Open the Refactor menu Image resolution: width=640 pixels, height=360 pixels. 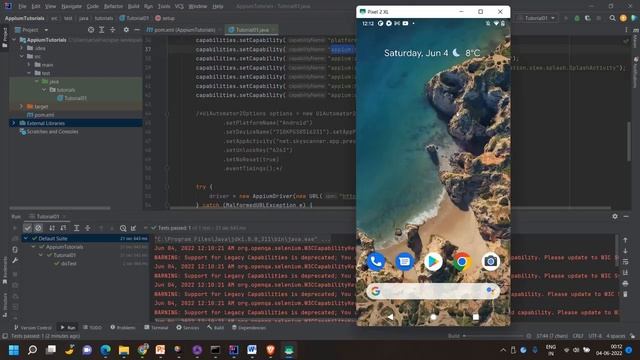click(113, 7)
